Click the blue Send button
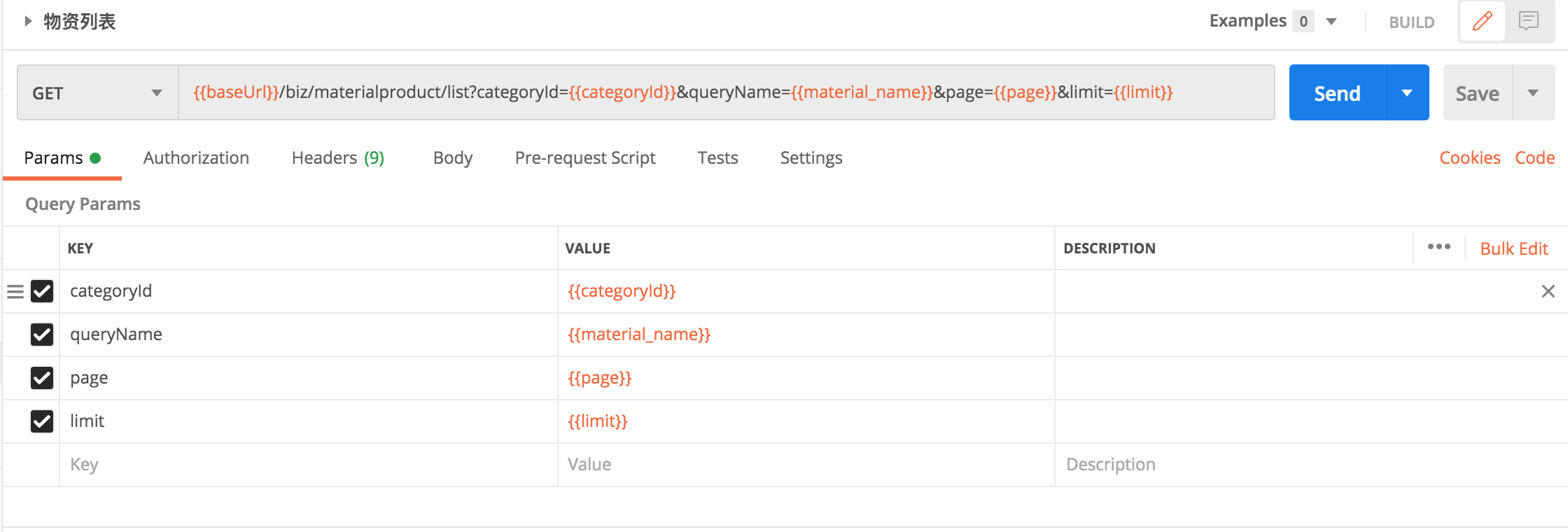 (1337, 93)
